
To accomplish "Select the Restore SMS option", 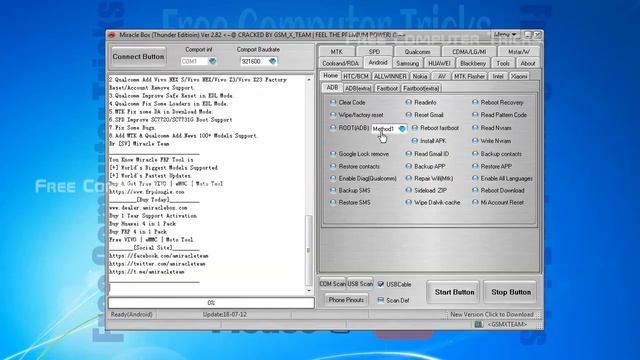I will point(350,202).
